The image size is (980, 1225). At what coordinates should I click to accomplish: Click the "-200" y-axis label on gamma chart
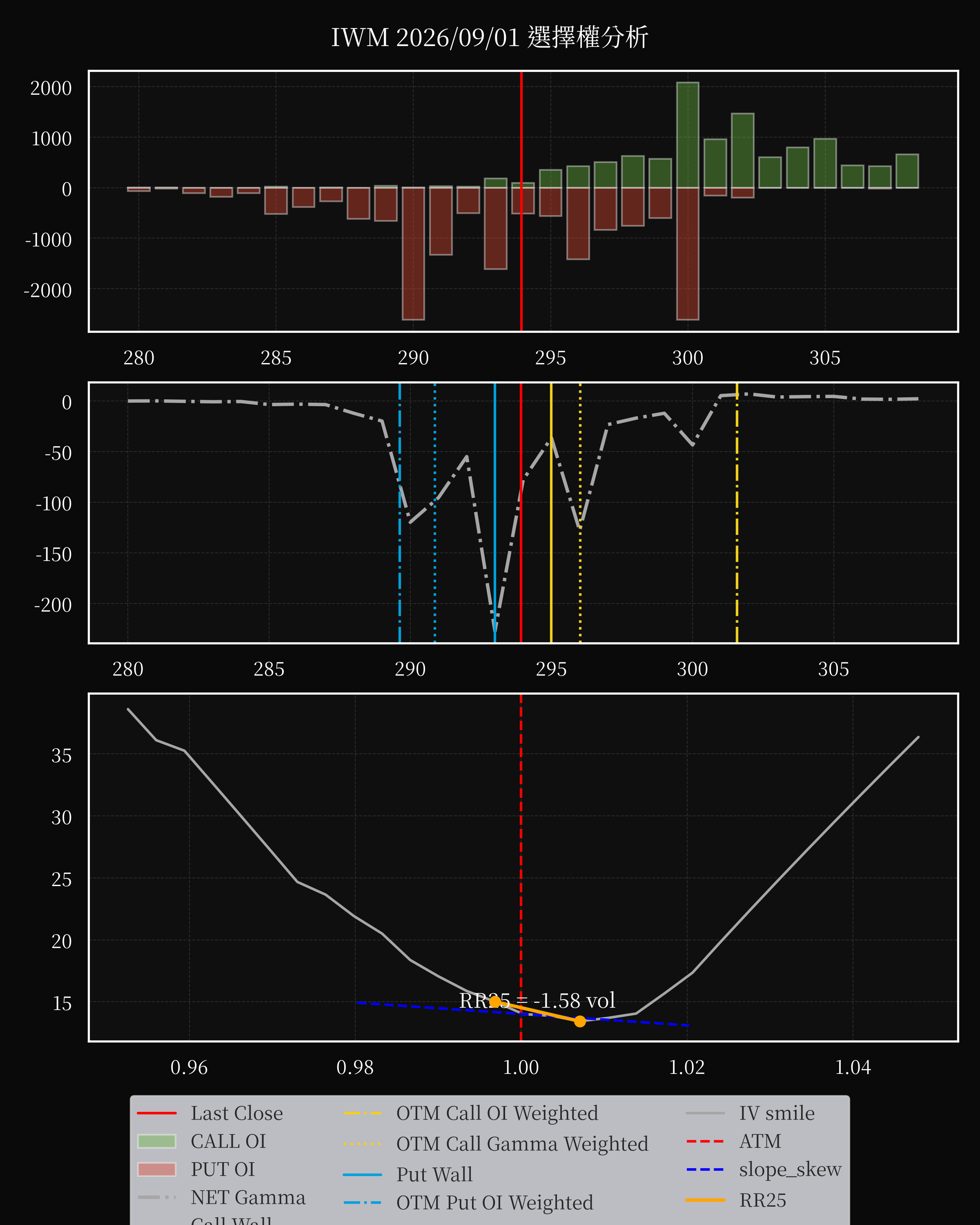(53, 605)
